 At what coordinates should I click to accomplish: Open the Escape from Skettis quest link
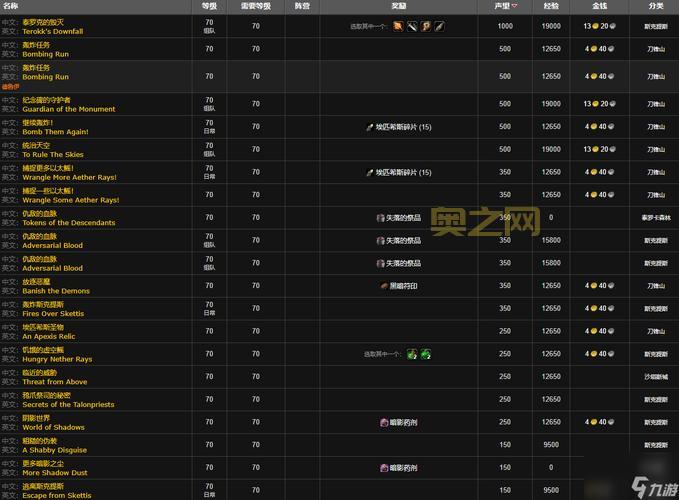56,495
